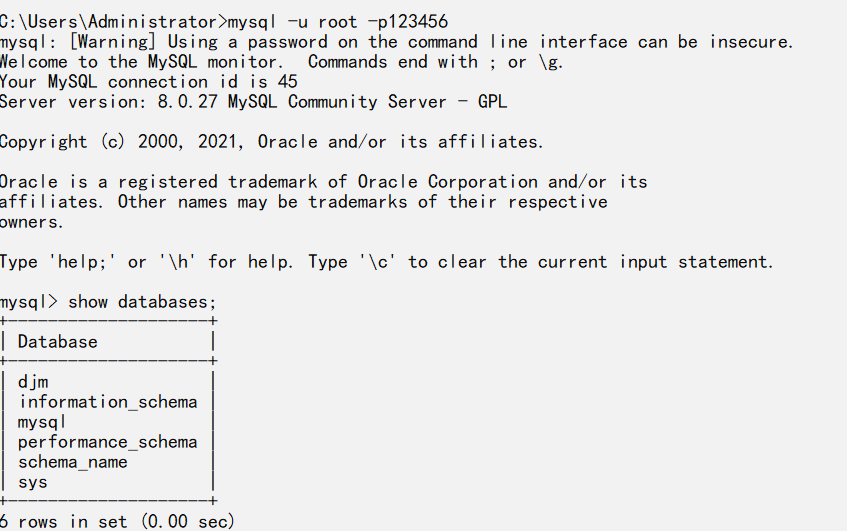Click the mysql row in the database list
Image resolution: width=847 pixels, height=531 pixels.
41,422
